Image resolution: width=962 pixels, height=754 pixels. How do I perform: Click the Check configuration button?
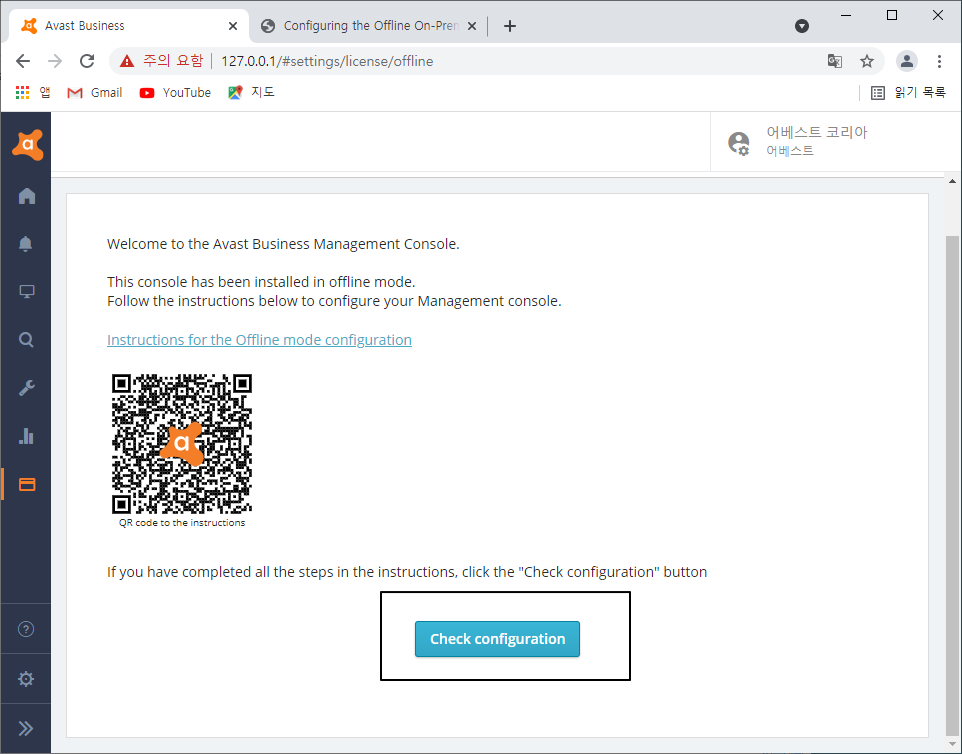pos(497,639)
